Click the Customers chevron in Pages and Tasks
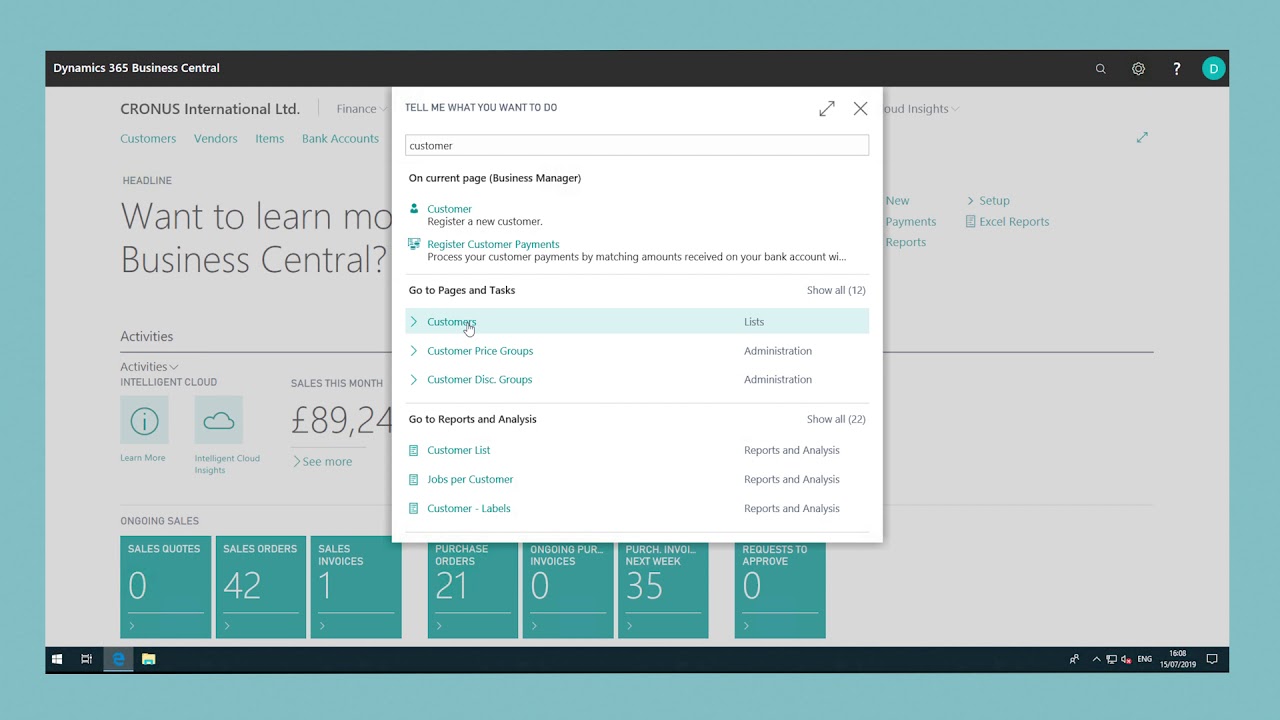 [x=414, y=322]
